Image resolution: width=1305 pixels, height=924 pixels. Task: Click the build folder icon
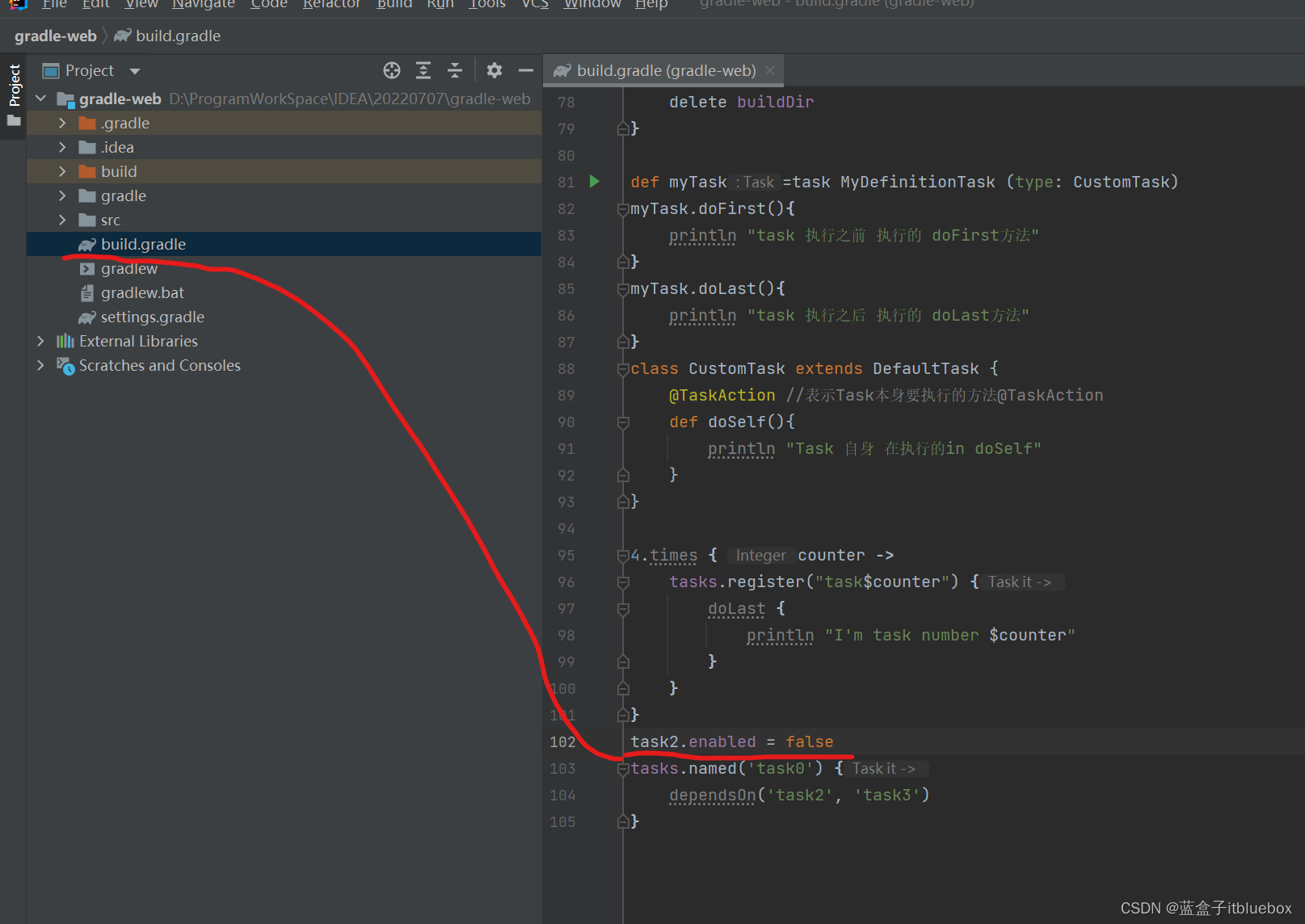pyautogui.click(x=87, y=171)
